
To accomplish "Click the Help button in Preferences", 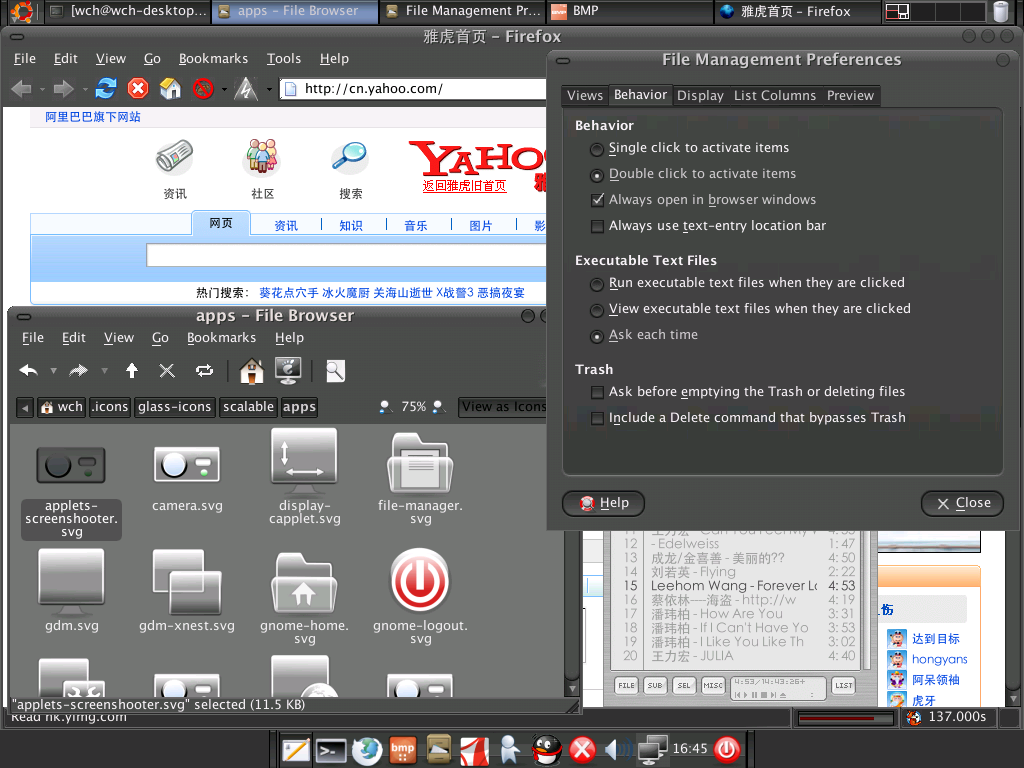I will tap(603, 503).
